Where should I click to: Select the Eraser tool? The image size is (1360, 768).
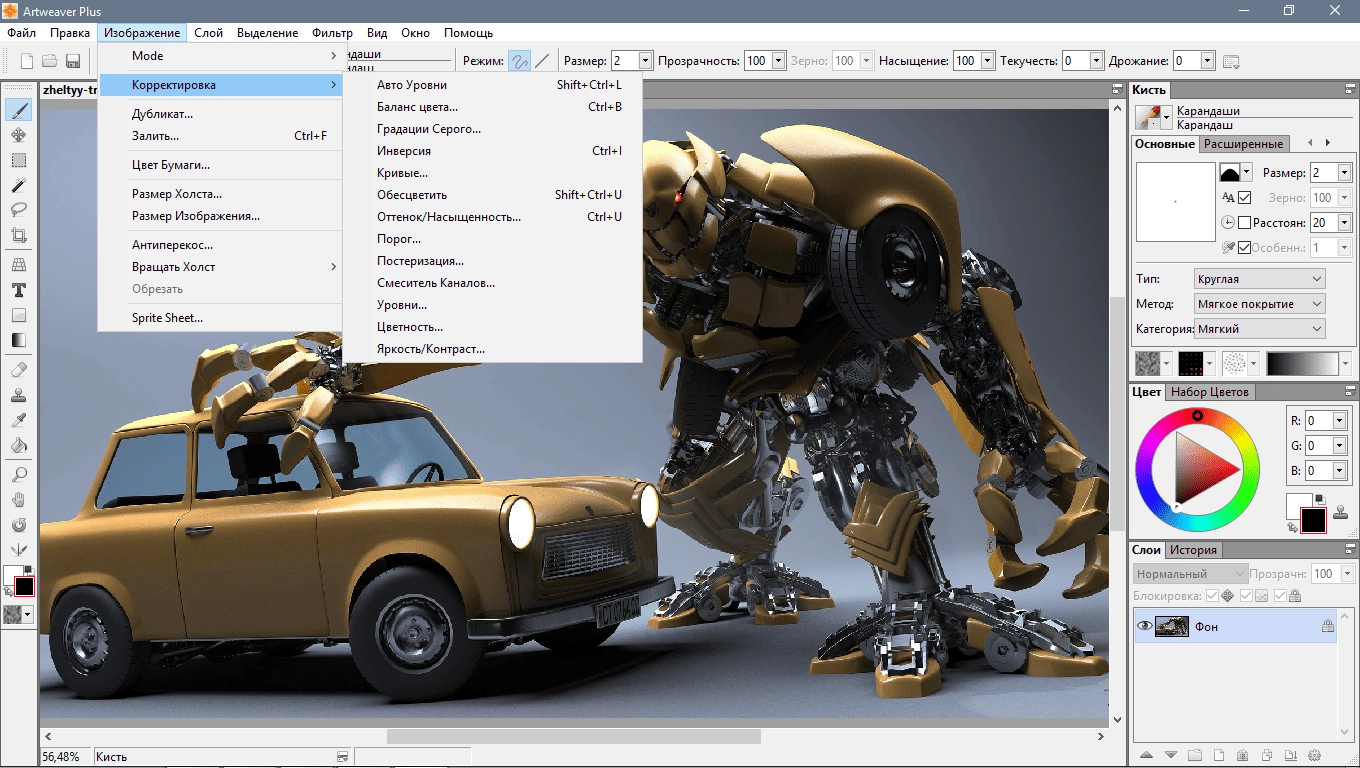(18, 369)
